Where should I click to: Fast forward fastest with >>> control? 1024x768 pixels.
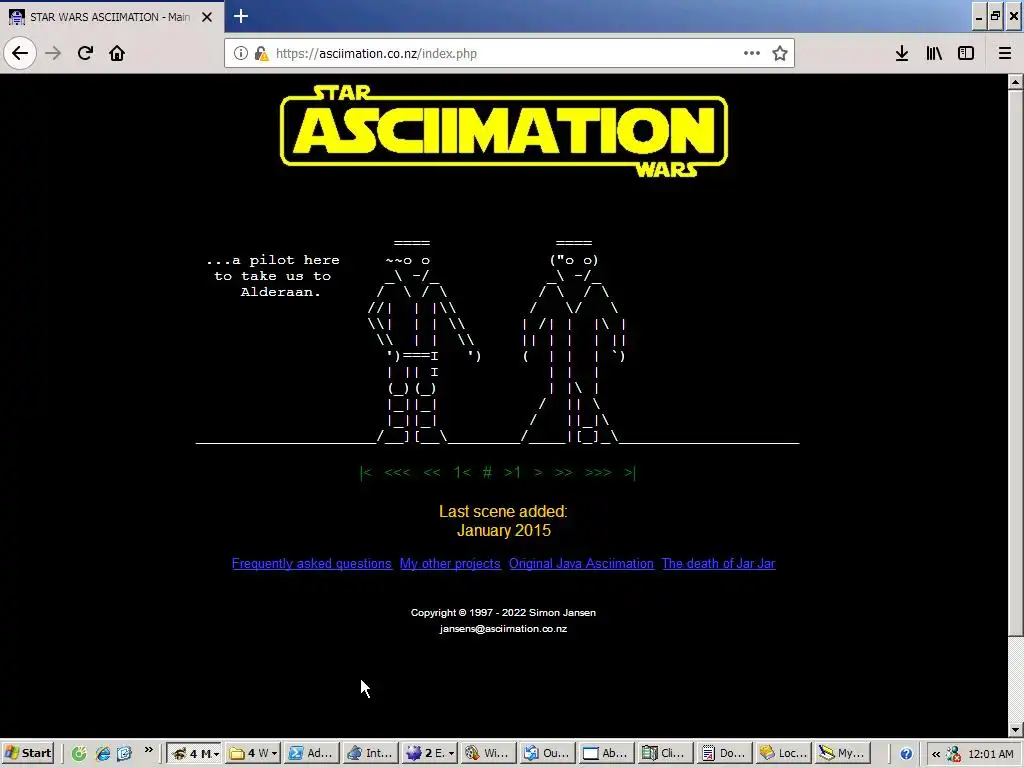(599, 472)
